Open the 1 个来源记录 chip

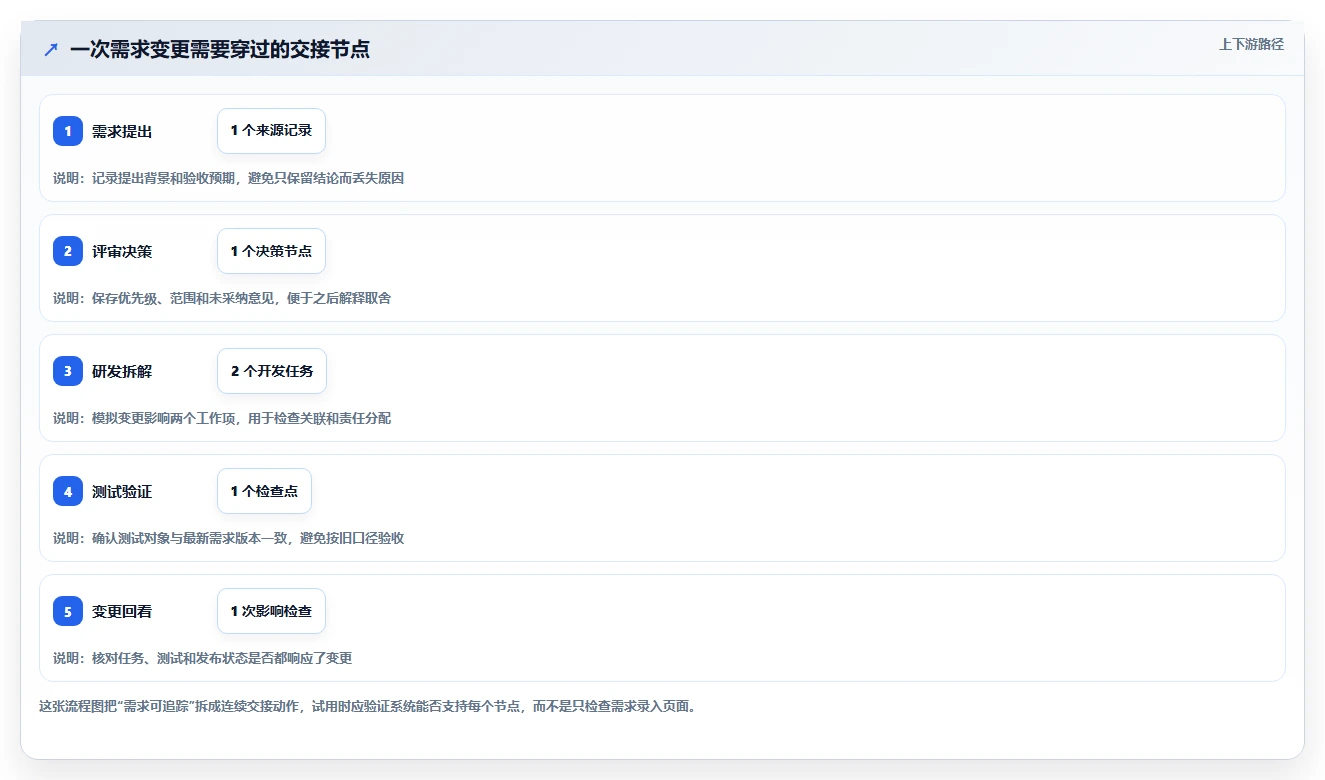click(x=271, y=131)
